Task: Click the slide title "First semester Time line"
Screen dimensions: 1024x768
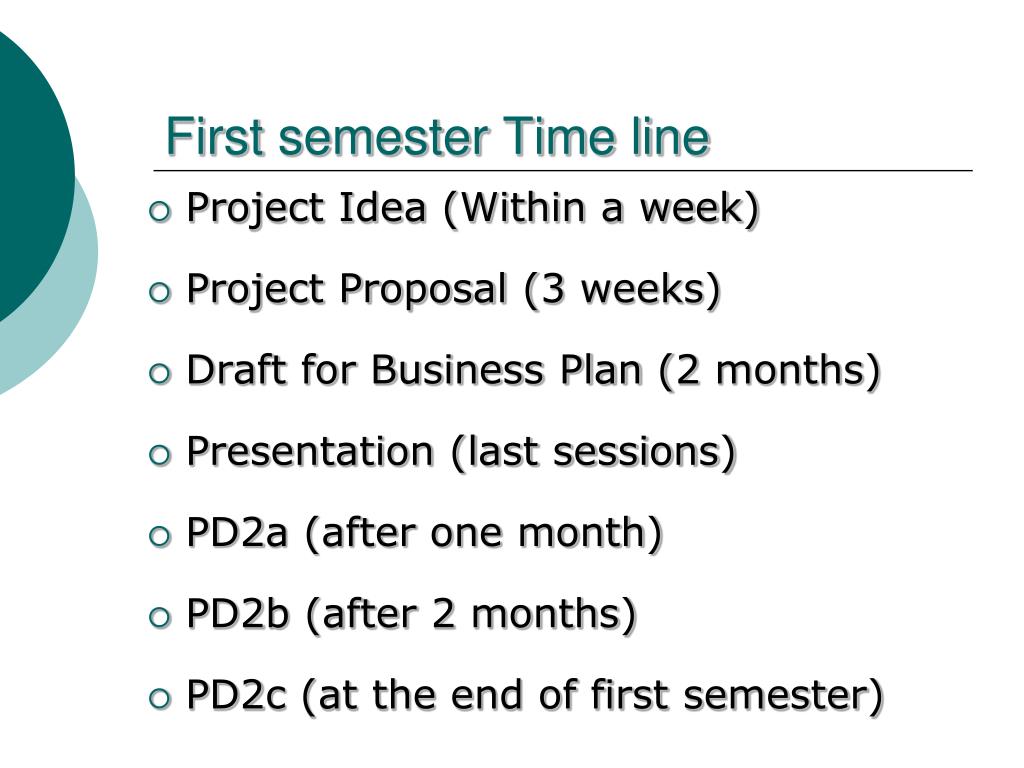Action: (438, 136)
